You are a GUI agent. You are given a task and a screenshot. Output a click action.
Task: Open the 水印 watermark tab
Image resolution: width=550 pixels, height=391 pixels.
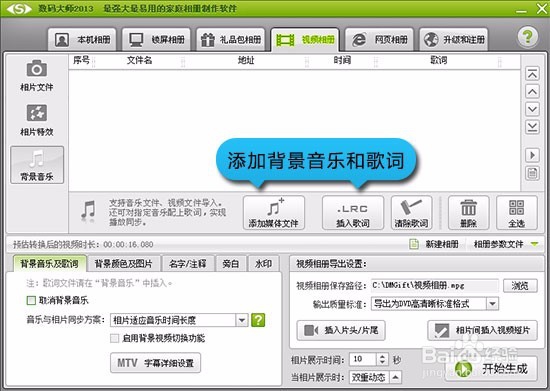coord(263,264)
